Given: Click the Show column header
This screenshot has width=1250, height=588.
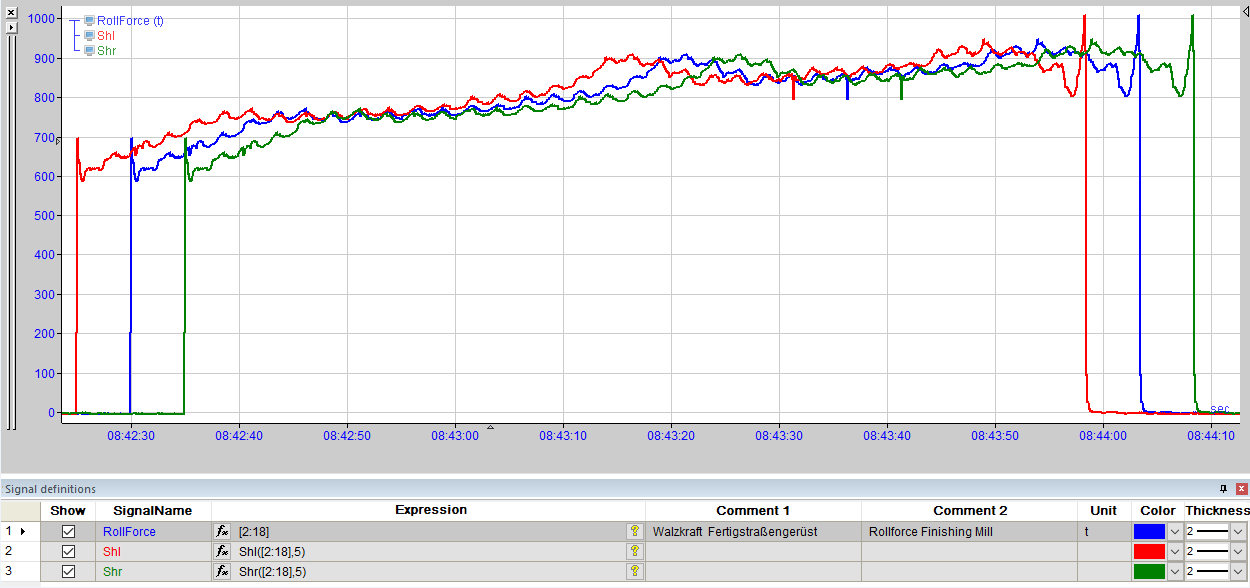Looking at the screenshot, I should (68, 510).
